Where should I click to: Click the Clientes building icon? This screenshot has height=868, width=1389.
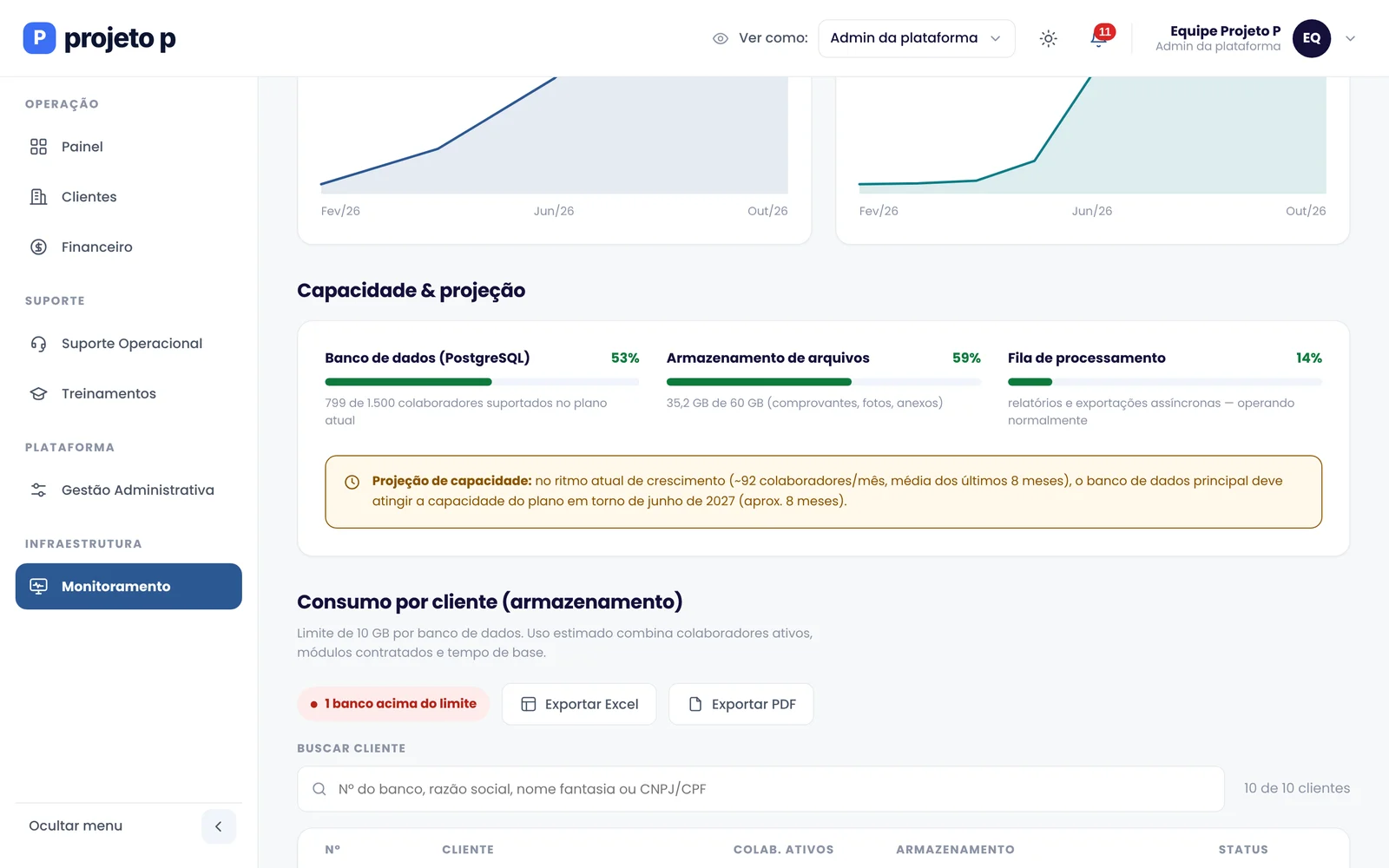[x=38, y=197]
